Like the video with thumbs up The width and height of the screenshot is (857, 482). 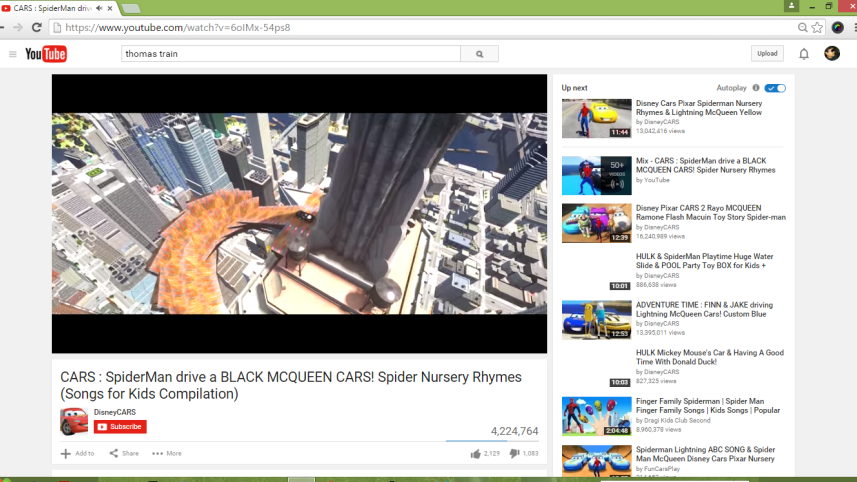(476, 454)
